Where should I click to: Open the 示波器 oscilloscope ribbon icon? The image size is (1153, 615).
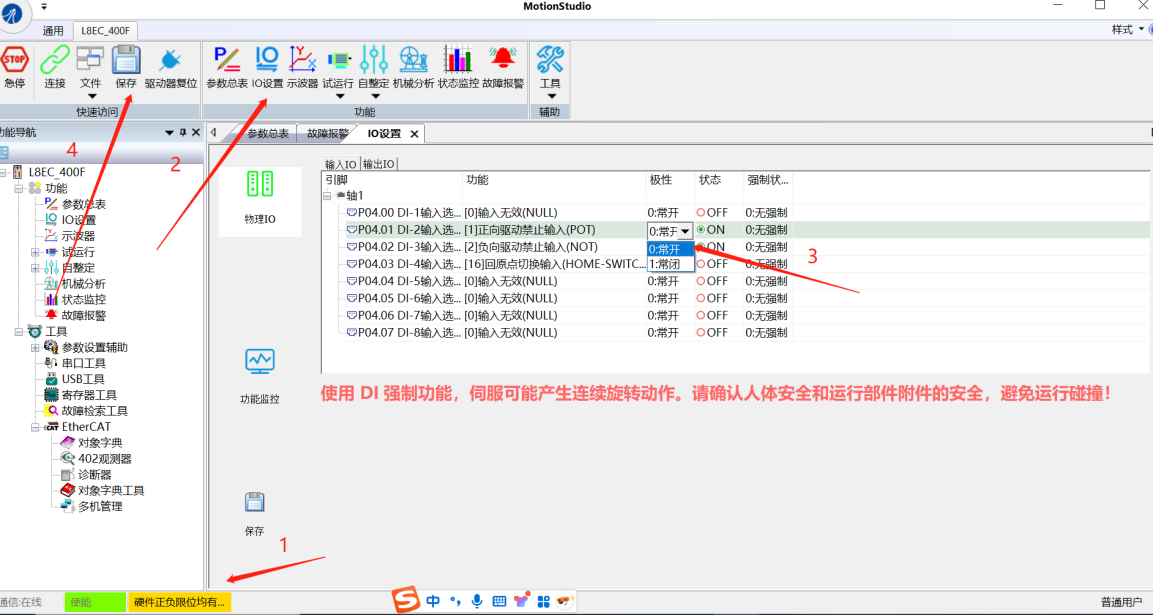point(302,60)
